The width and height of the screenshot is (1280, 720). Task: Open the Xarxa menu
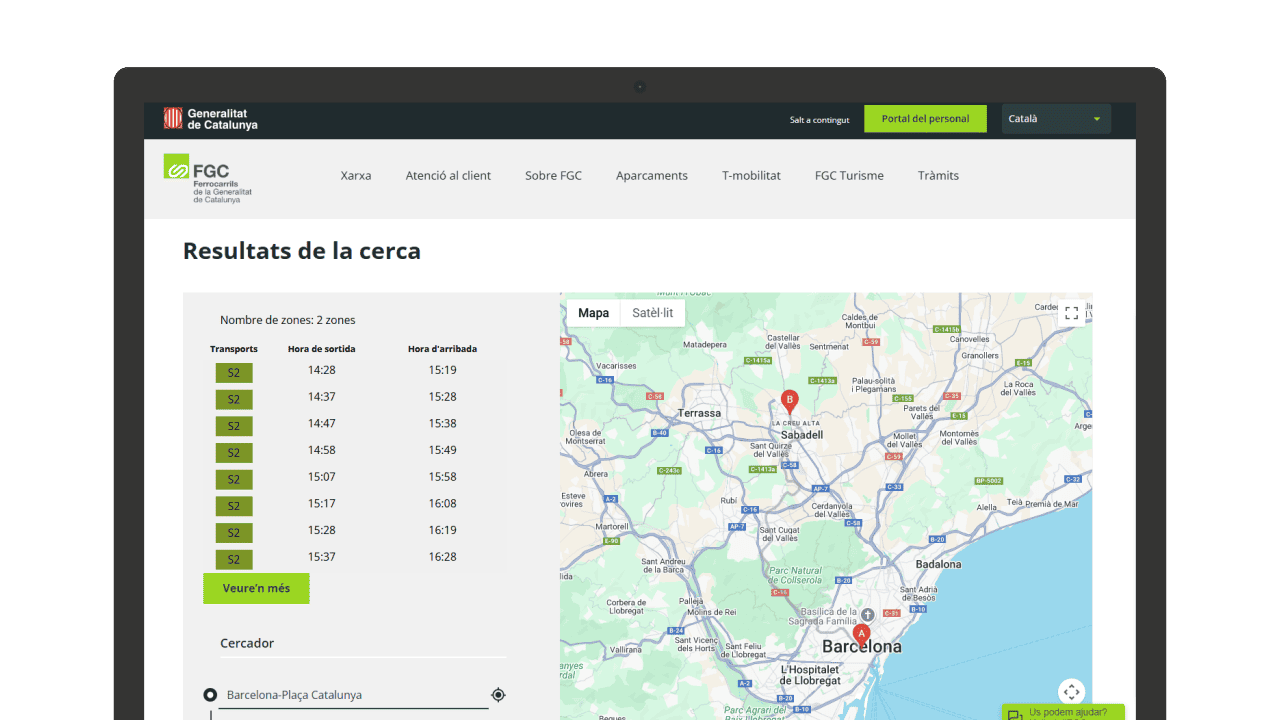click(x=356, y=176)
